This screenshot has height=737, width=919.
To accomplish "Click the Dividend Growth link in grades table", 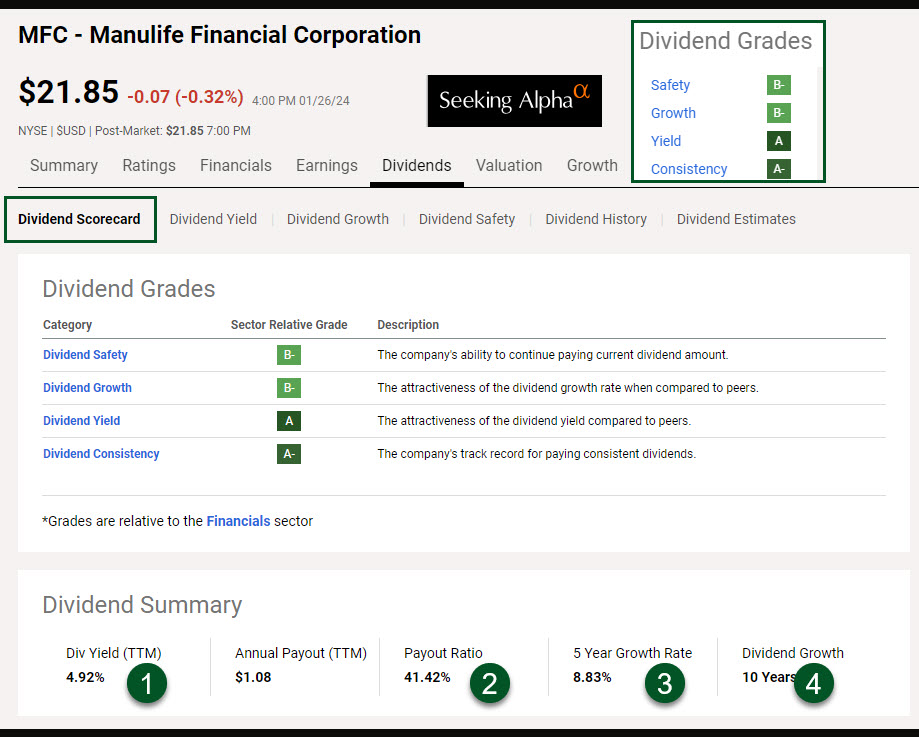I will click(x=87, y=388).
